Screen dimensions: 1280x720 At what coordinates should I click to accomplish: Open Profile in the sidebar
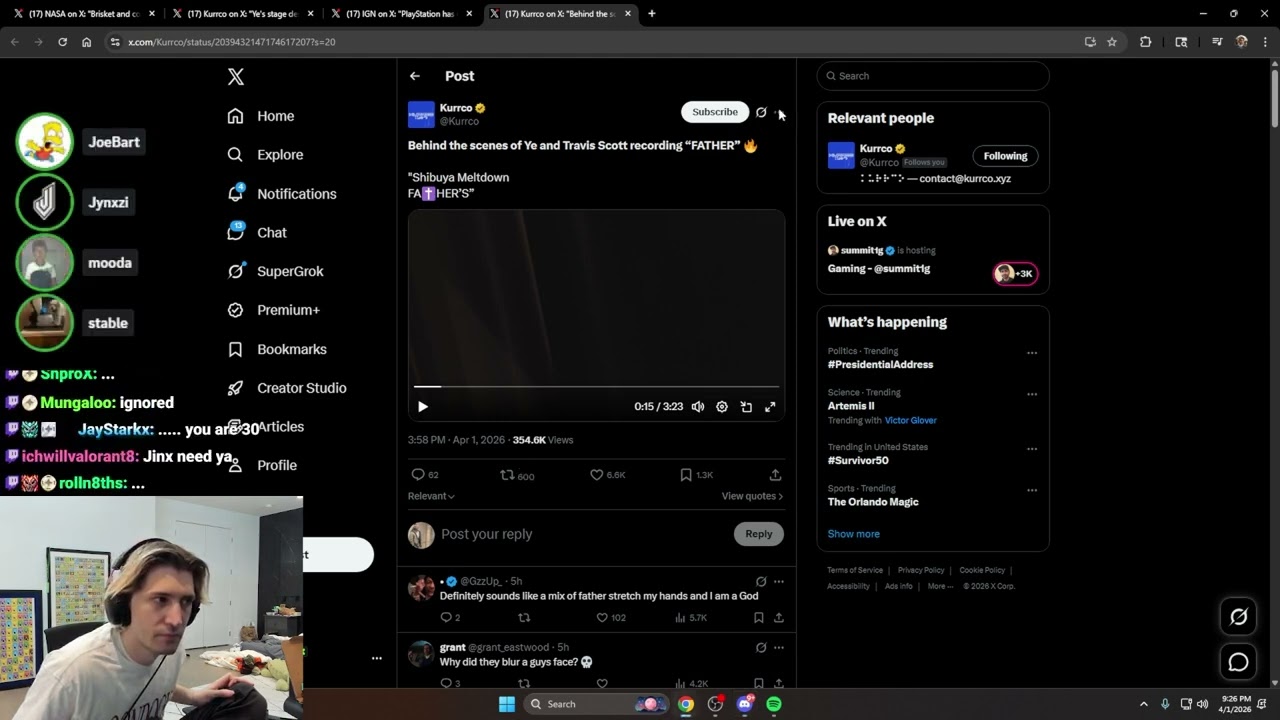[x=276, y=465]
